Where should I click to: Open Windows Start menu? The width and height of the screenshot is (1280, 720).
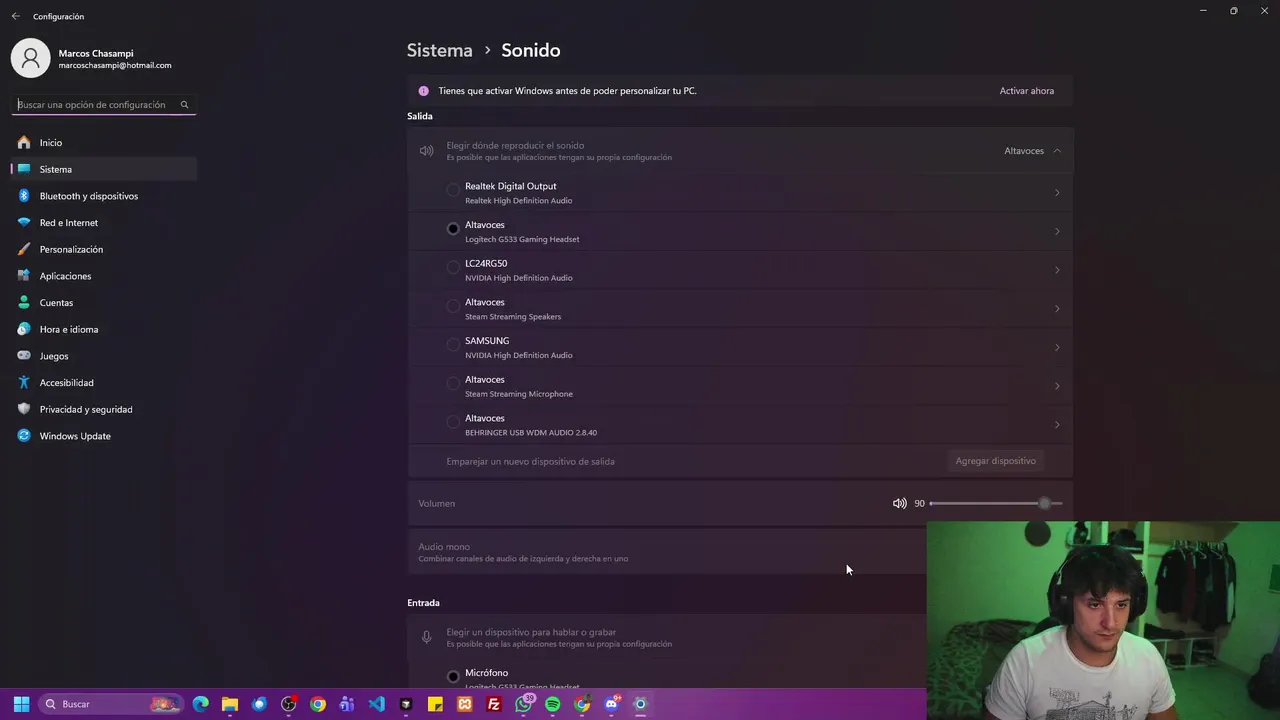click(21, 704)
